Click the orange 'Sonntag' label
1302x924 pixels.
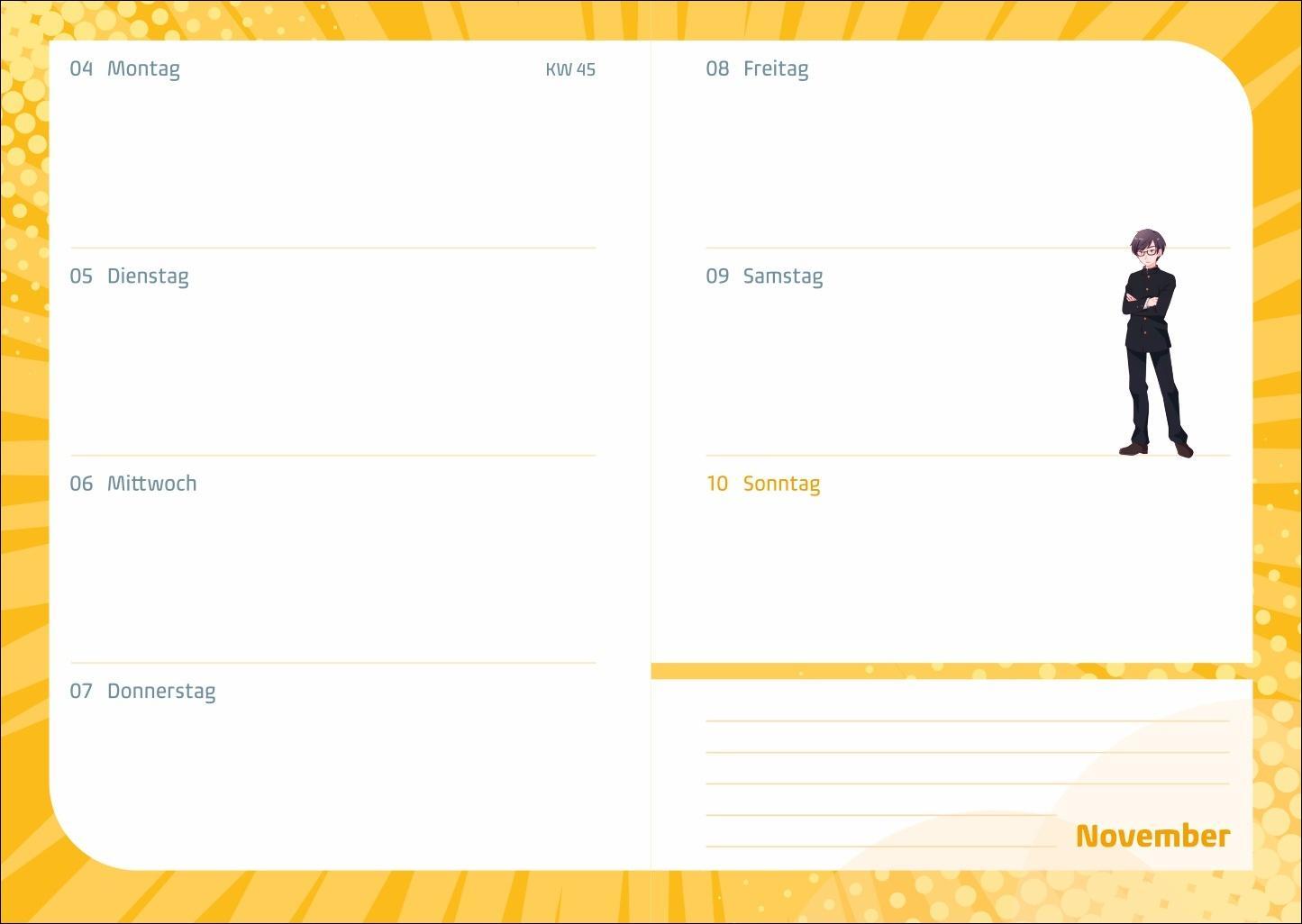pos(781,485)
